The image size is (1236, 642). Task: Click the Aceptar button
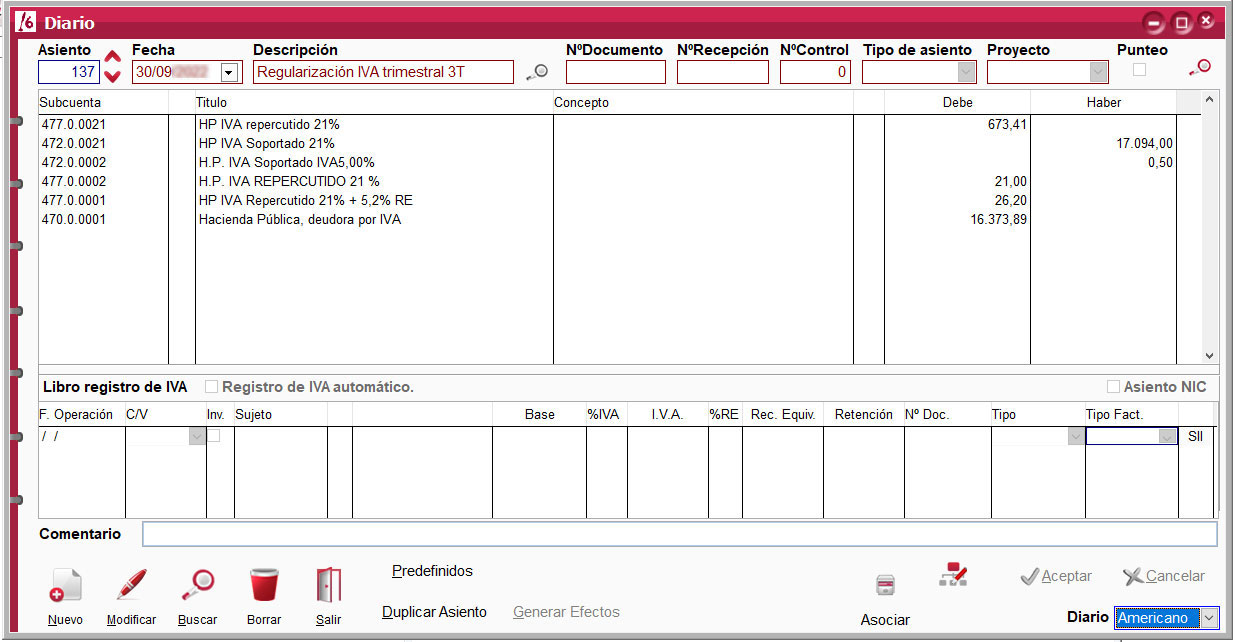(x=1056, y=577)
